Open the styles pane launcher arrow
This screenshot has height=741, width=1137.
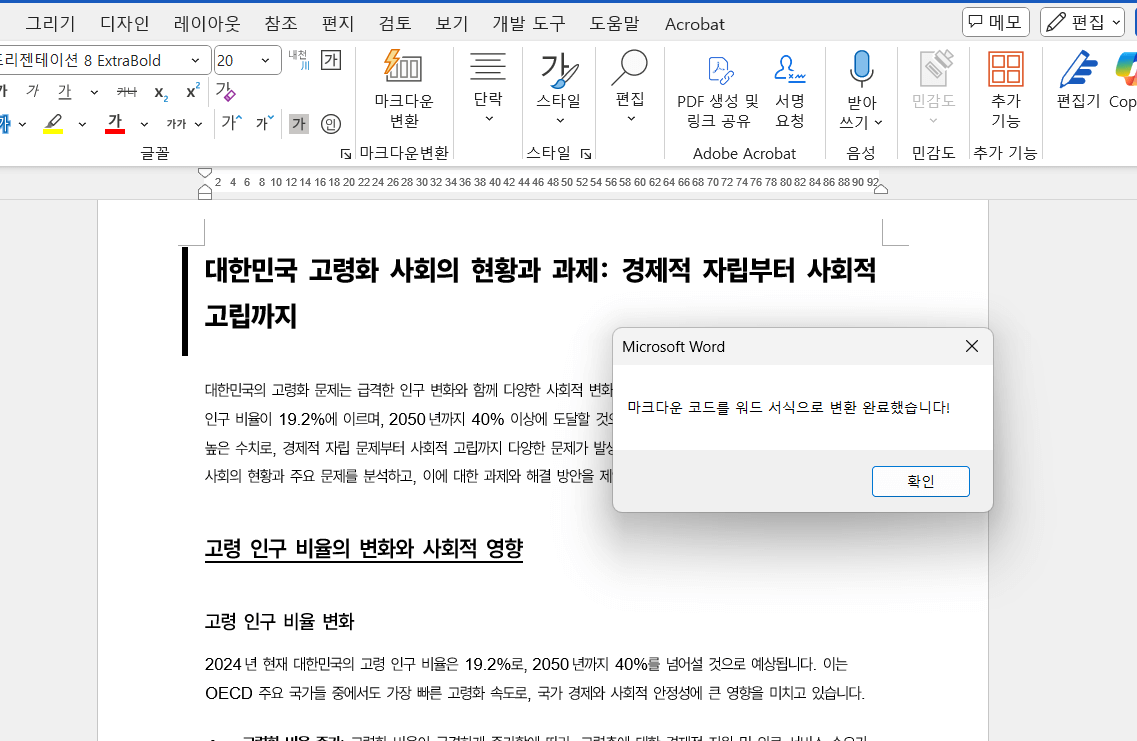point(586,154)
